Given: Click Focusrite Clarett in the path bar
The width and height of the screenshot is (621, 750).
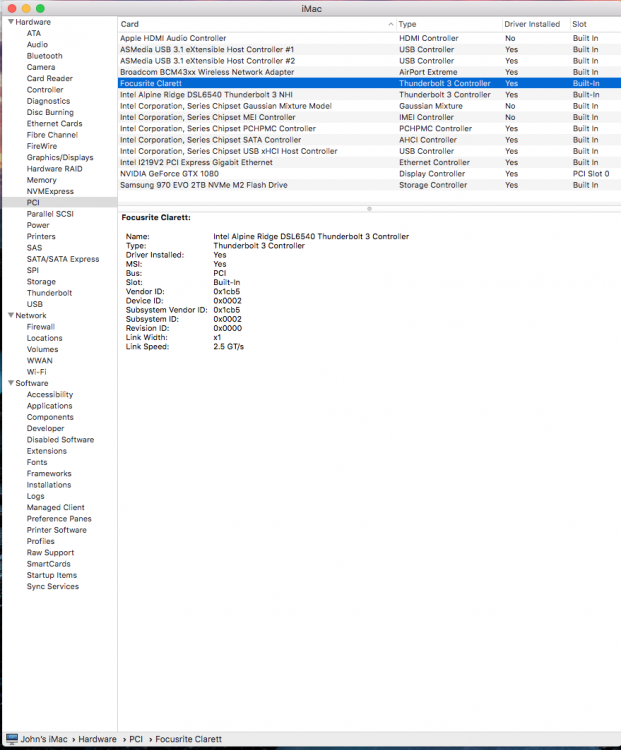Looking at the screenshot, I should [x=189, y=739].
